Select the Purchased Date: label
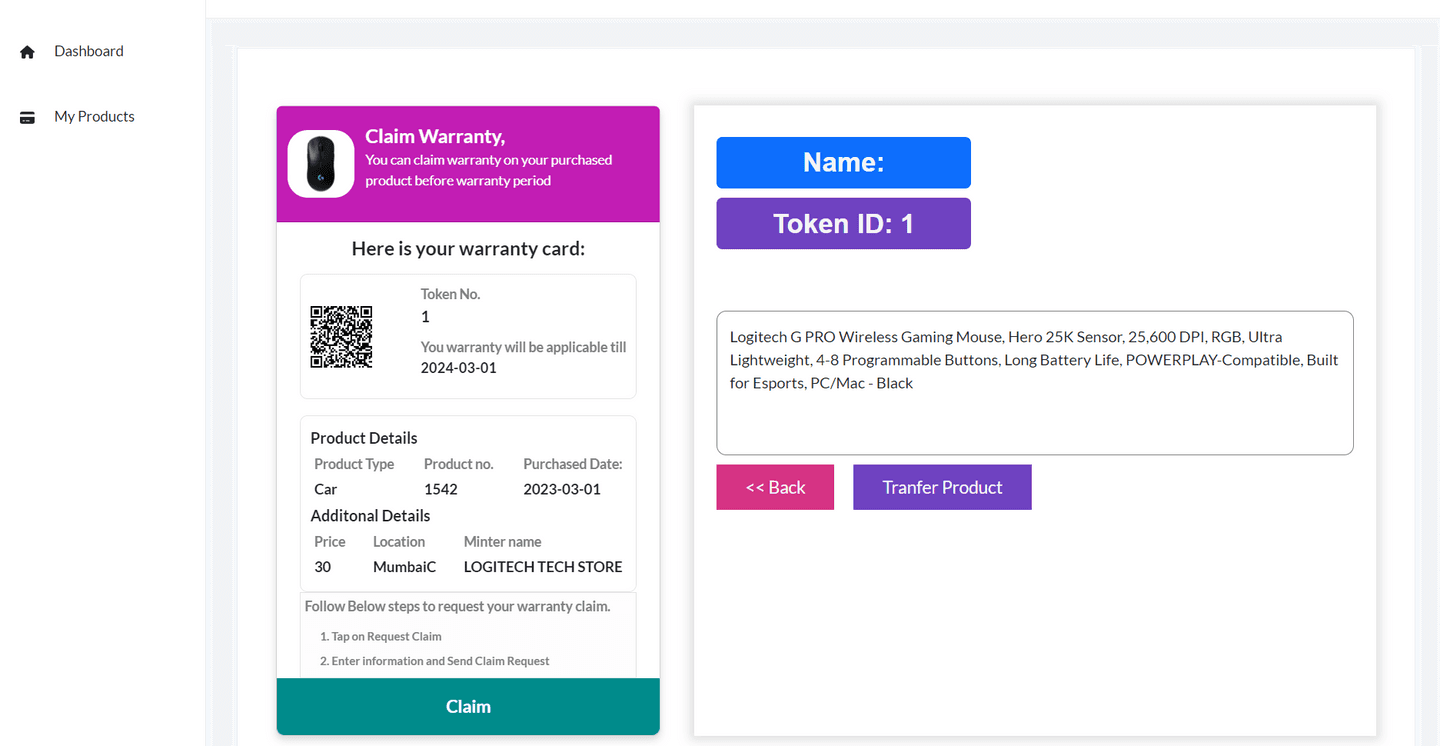1440x746 pixels. pos(573,464)
